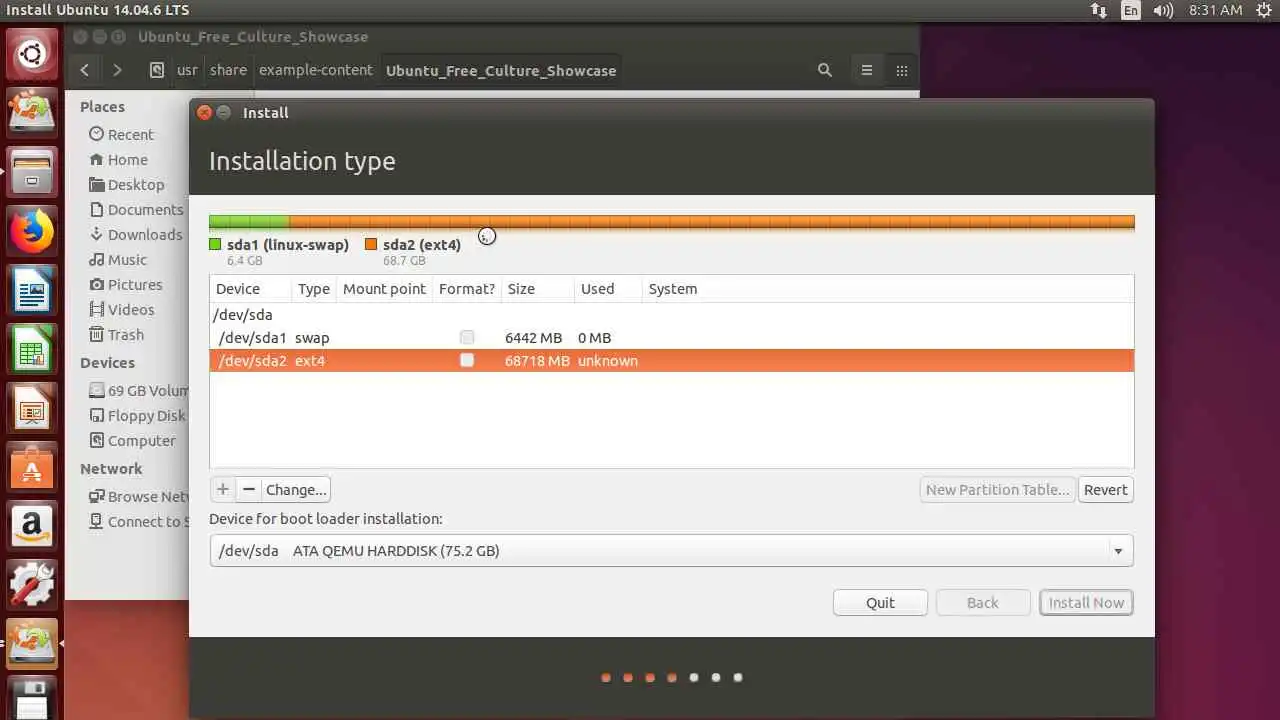Open the Files manager launcher icon
This screenshot has width=1280, height=720.
pos(32,172)
